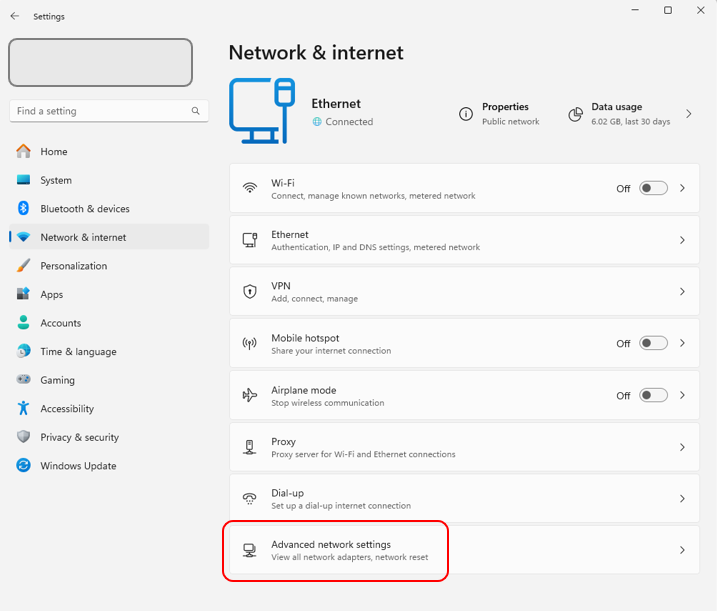Click the VPN shield icon

pyautogui.click(x=250, y=291)
